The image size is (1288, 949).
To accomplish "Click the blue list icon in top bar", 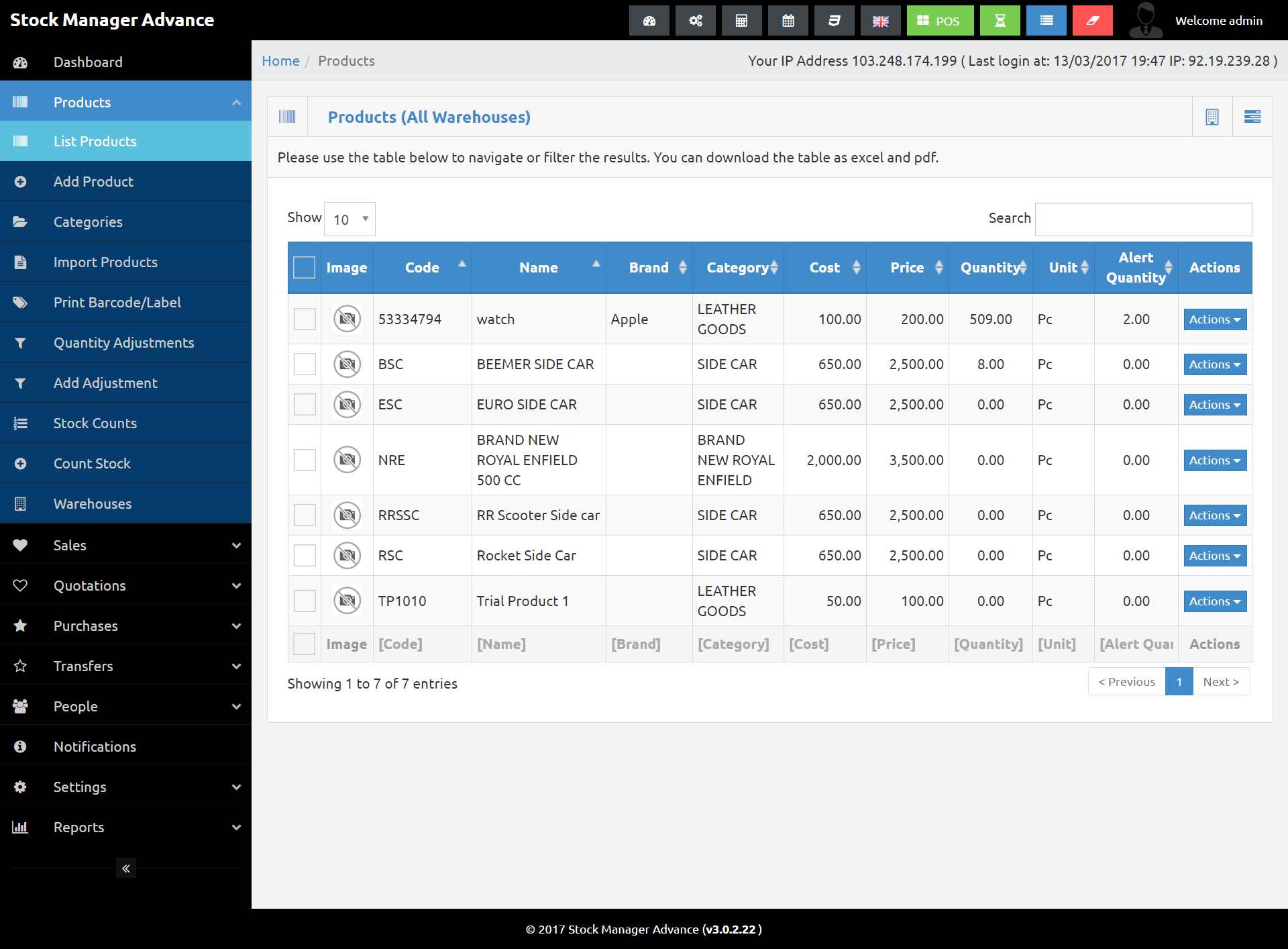I will (1046, 21).
